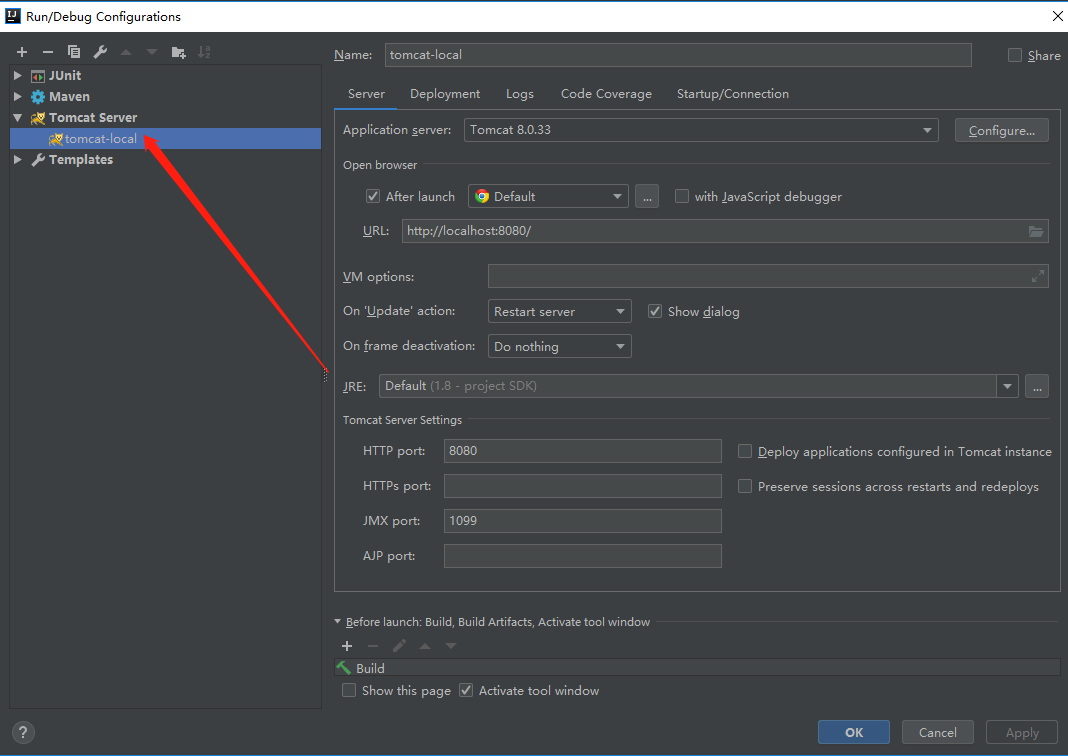Collapse the Before launch section
Screen dimensions: 1068x756
click(338, 621)
